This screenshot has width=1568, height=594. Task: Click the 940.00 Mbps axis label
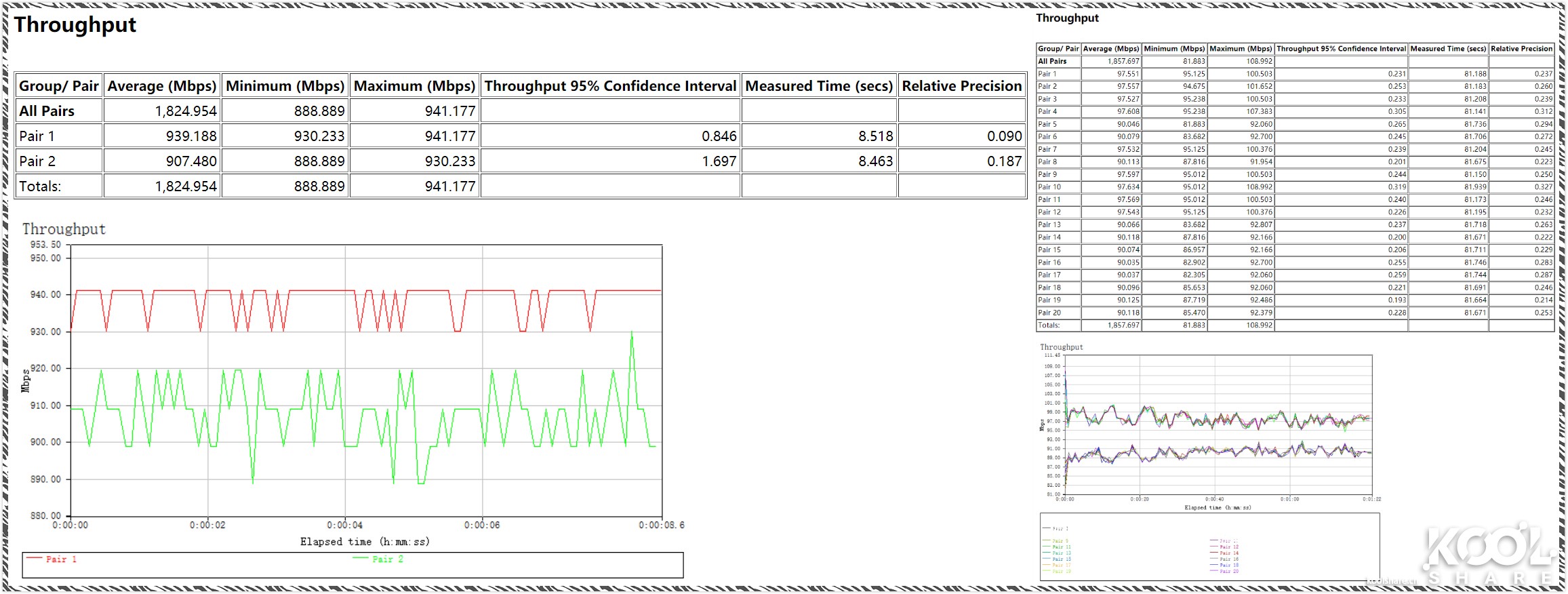(x=45, y=295)
